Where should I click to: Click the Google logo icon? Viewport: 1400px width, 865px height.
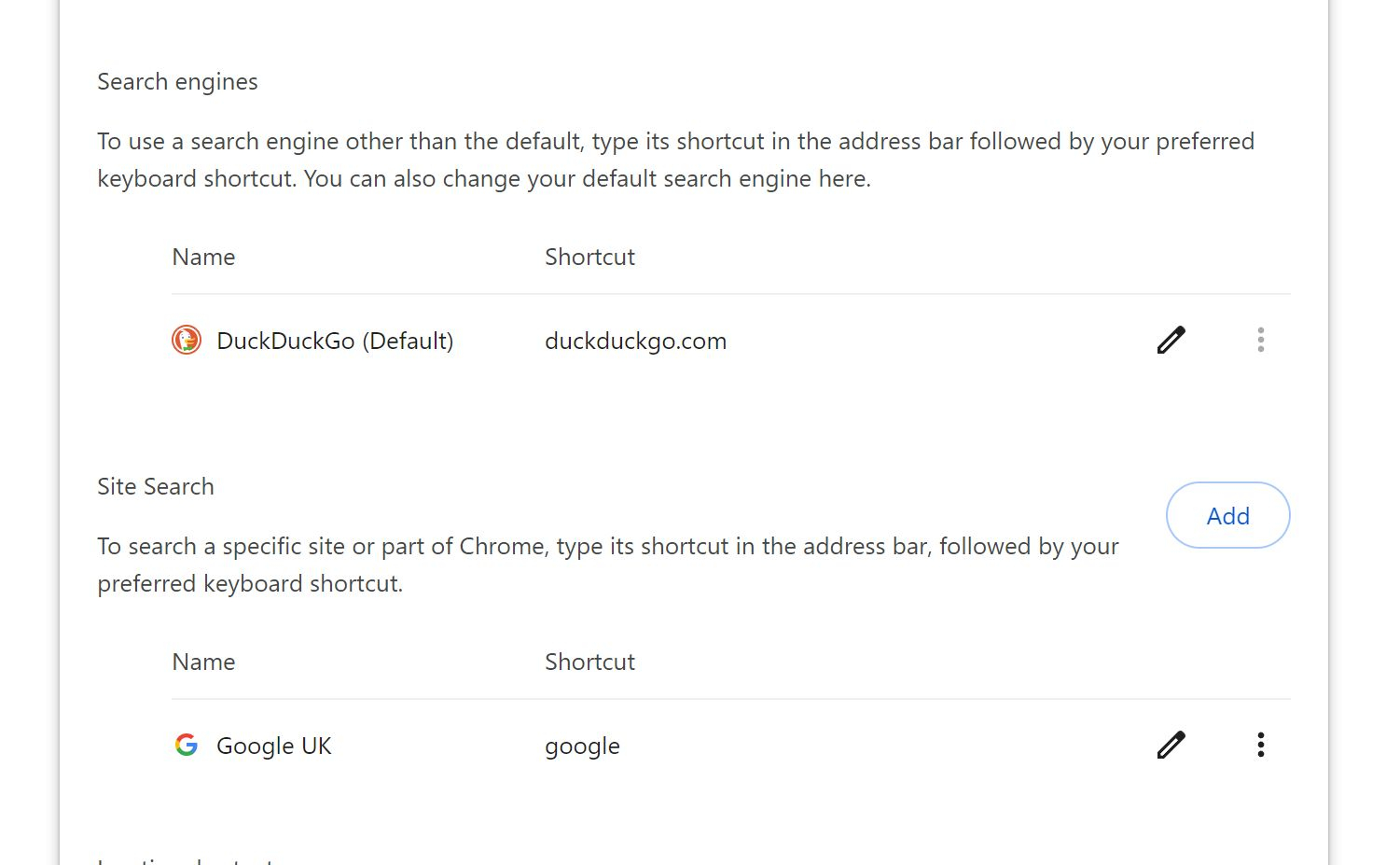click(187, 745)
